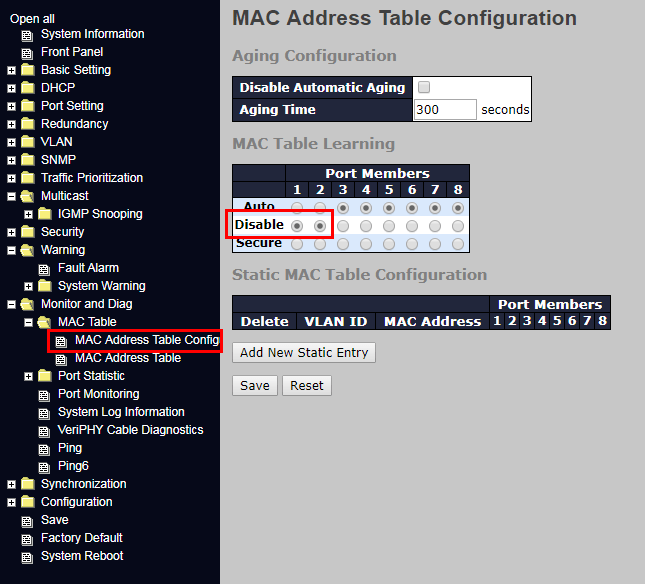Collapse the Monitor and Diag node
This screenshot has height=584, width=645.
[12, 304]
